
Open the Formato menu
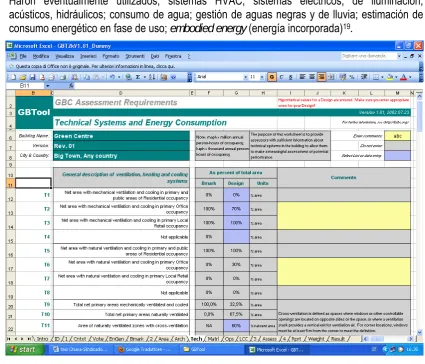pos(110,56)
